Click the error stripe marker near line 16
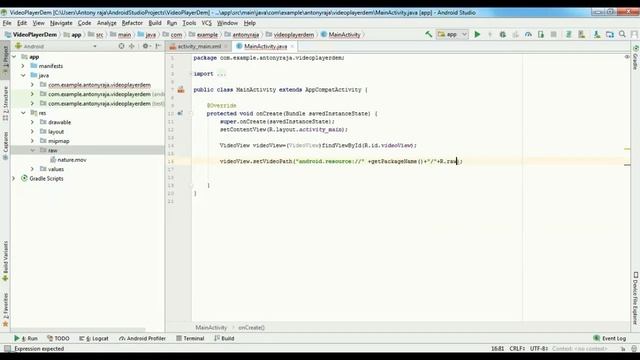The image size is (640, 360). pyautogui.click(x=627, y=164)
